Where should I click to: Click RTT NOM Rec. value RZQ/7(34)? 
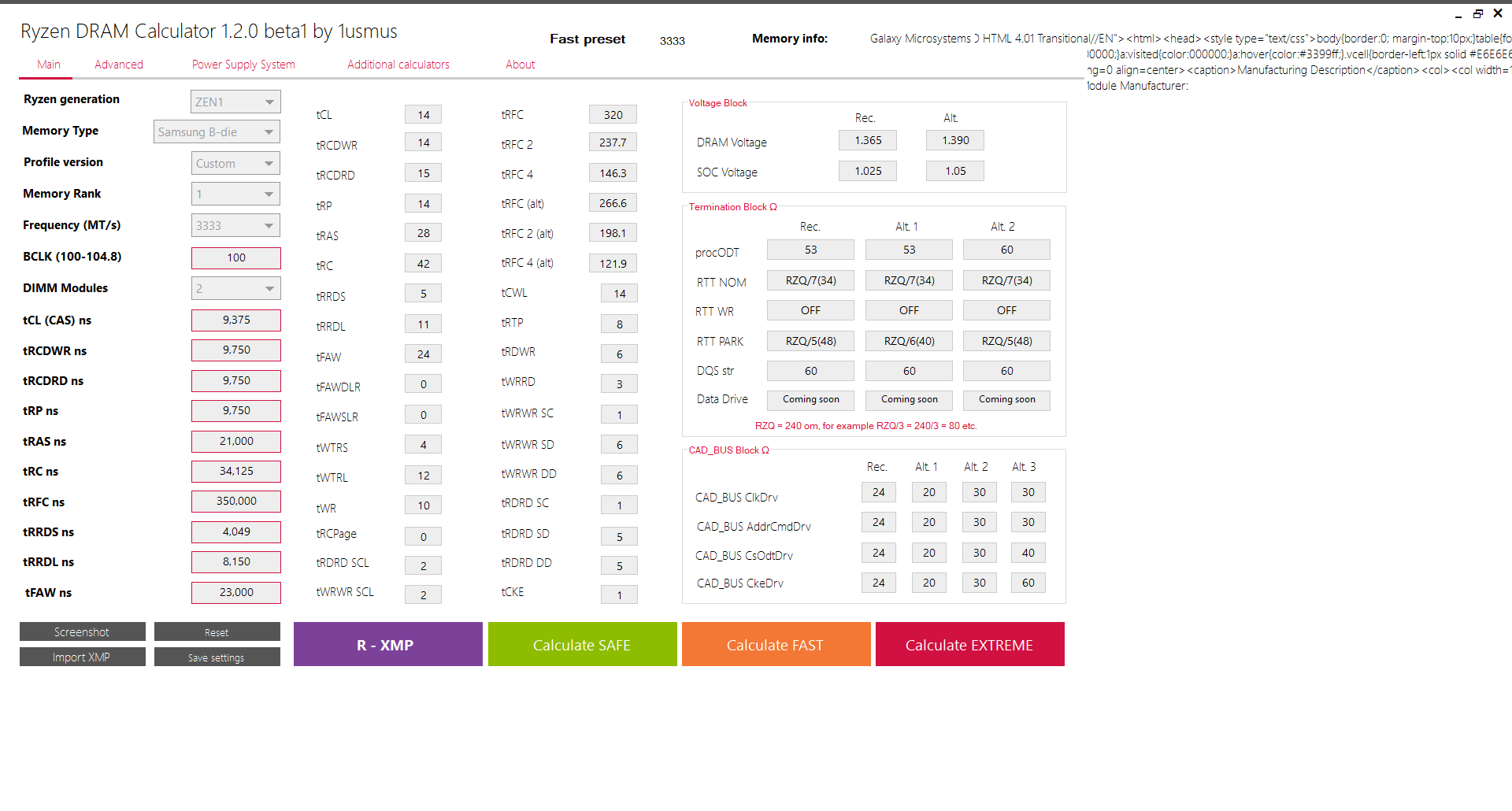[810, 280]
